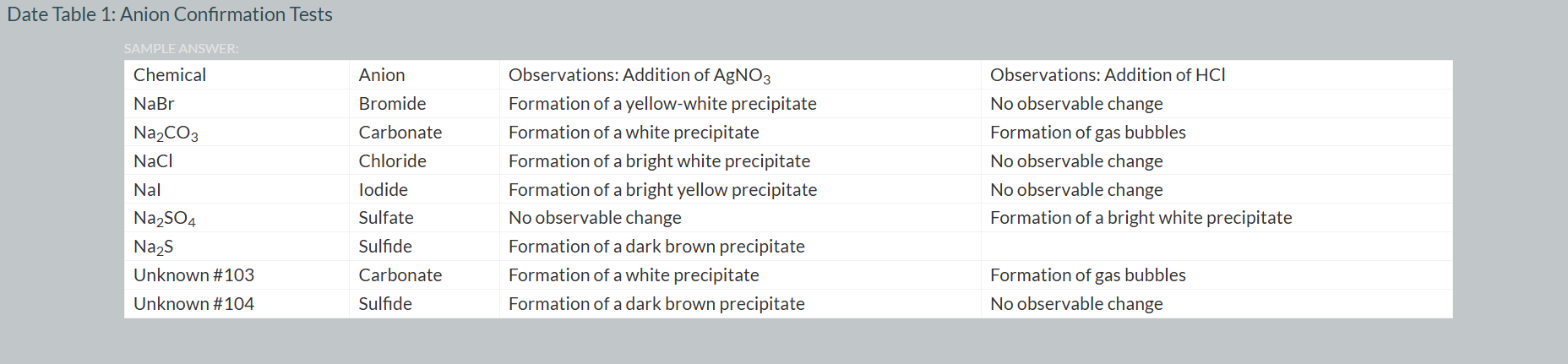This screenshot has height=364, width=1568.
Task: Select the "Unknown #103" cell
Action: [x=193, y=275]
